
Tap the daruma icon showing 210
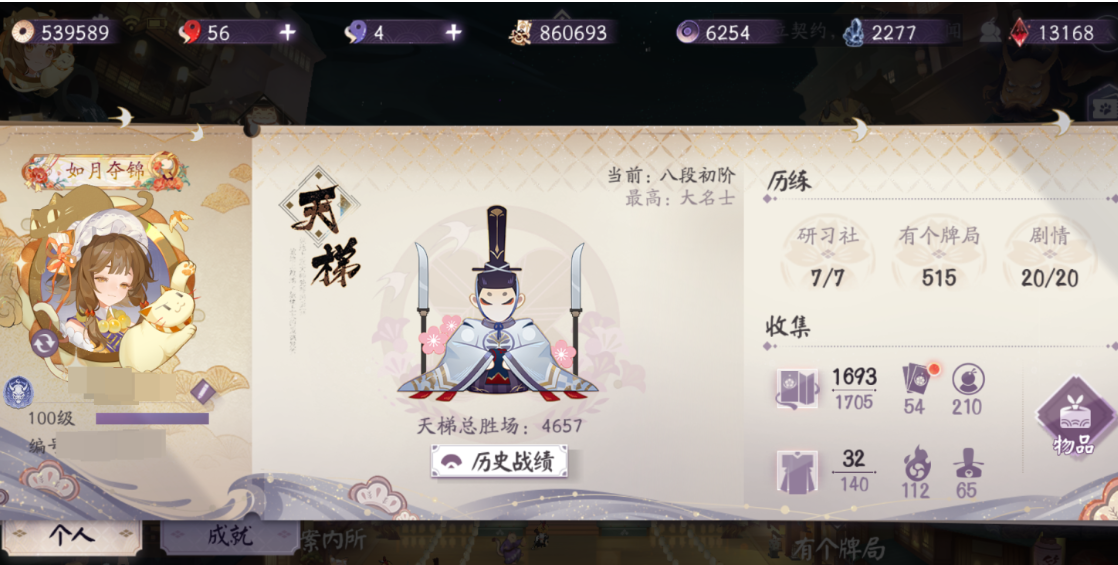(968, 380)
